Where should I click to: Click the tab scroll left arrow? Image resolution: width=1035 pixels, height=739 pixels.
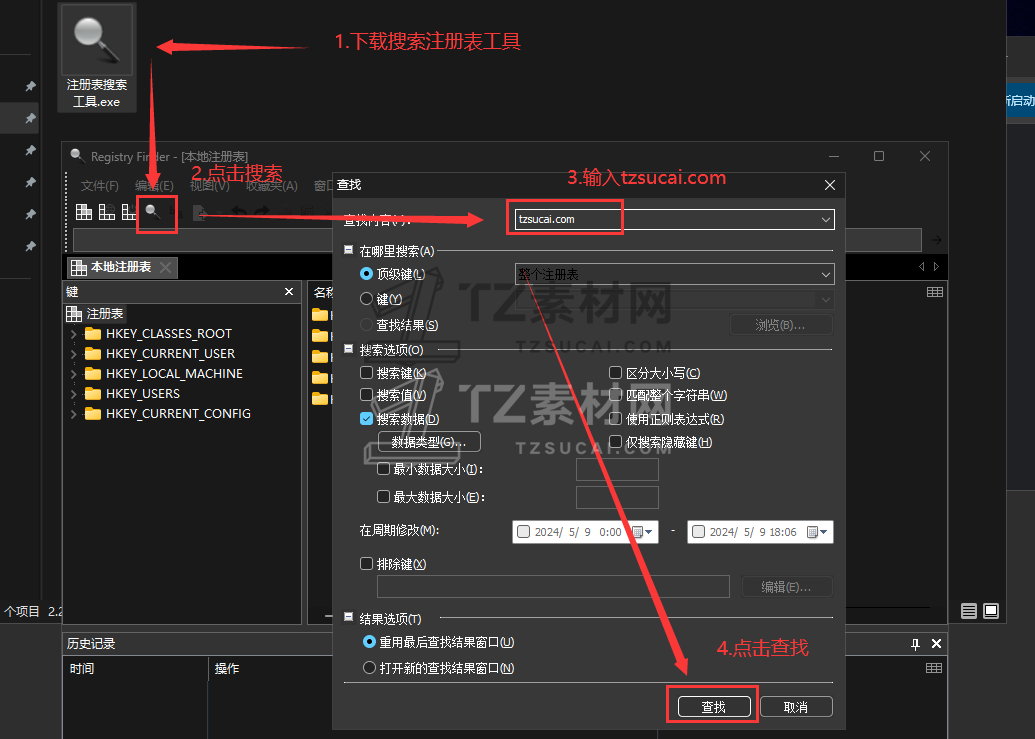pyautogui.click(x=921, y=267)
